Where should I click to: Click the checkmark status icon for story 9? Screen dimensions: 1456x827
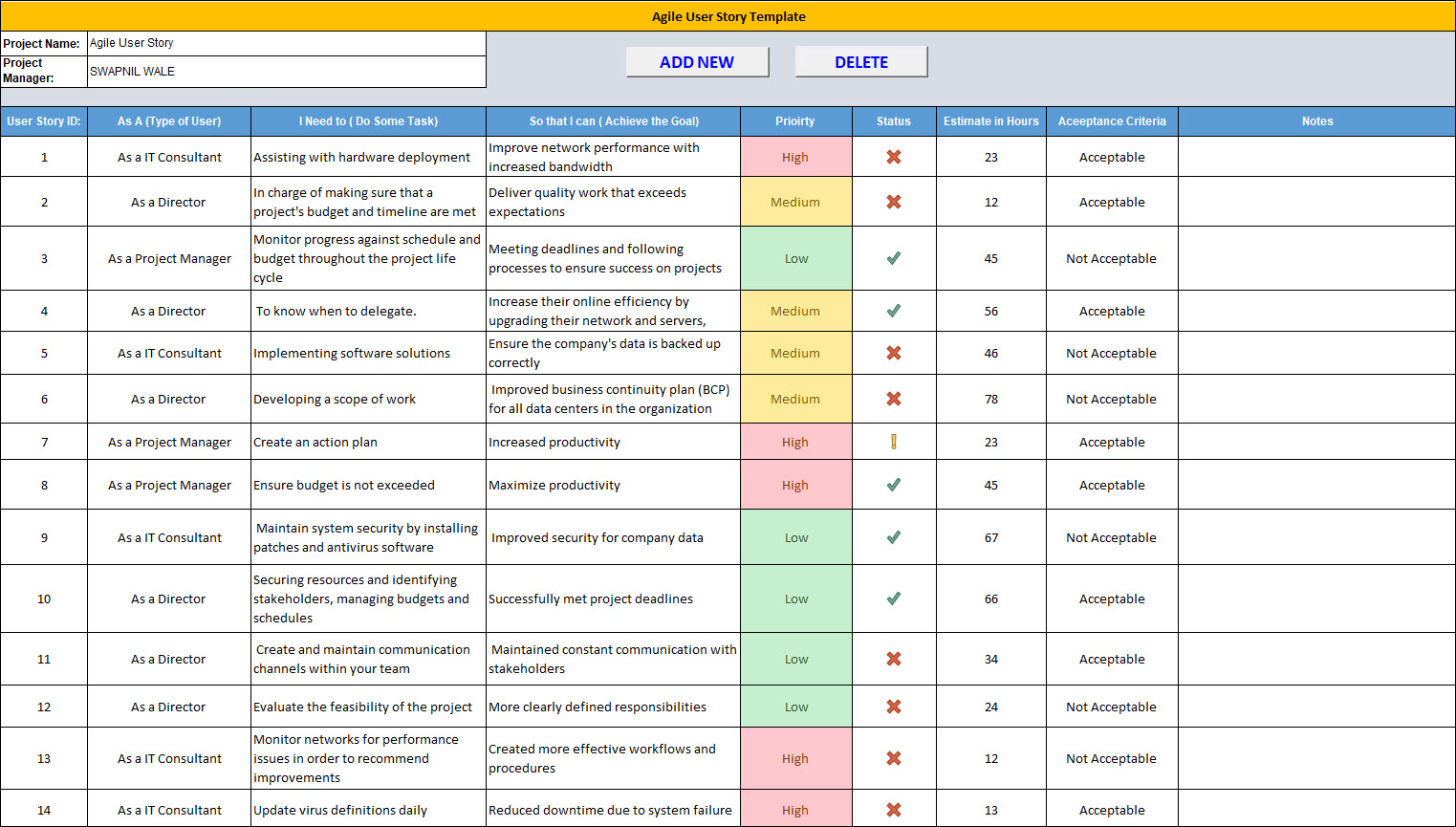(x=893, y=536)
